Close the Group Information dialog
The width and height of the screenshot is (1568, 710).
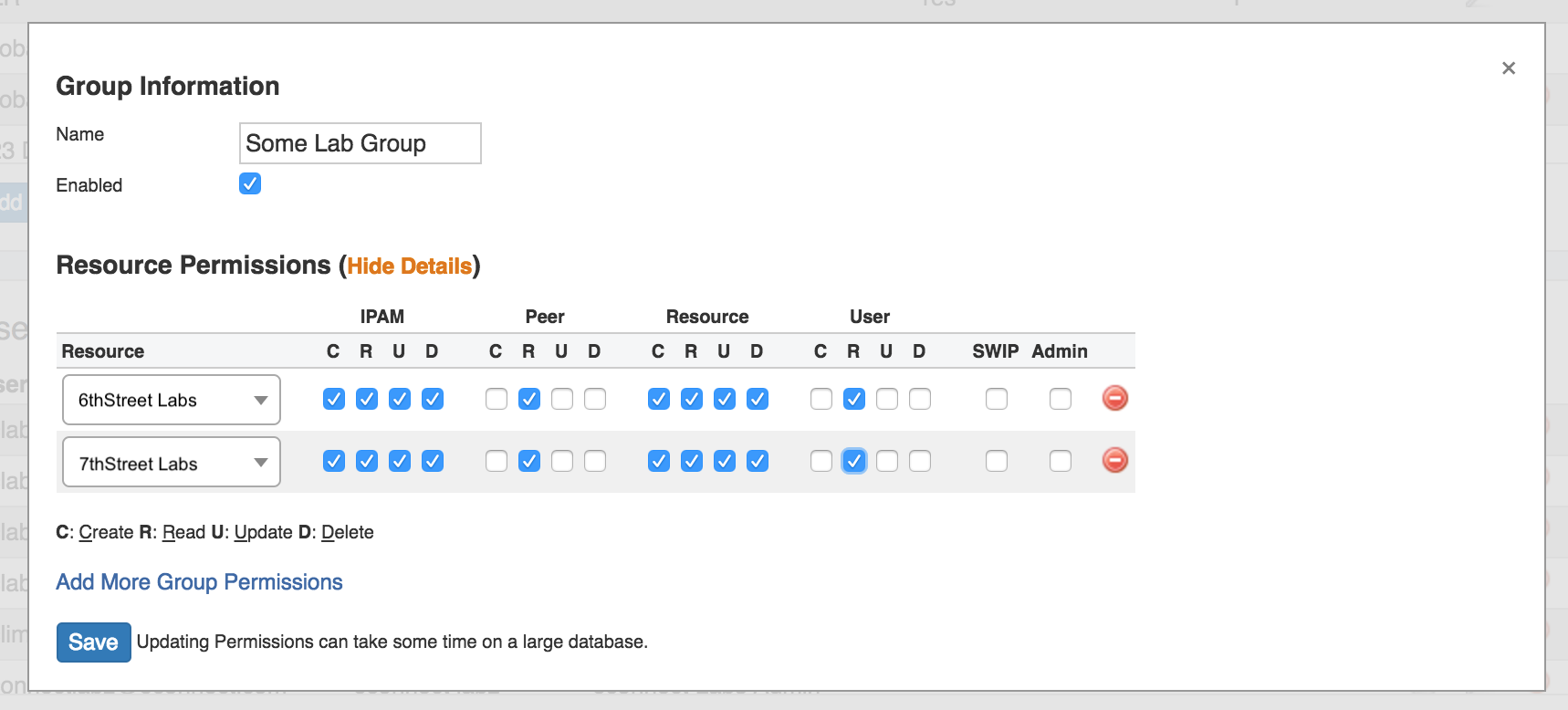[x=1508, y=68]
